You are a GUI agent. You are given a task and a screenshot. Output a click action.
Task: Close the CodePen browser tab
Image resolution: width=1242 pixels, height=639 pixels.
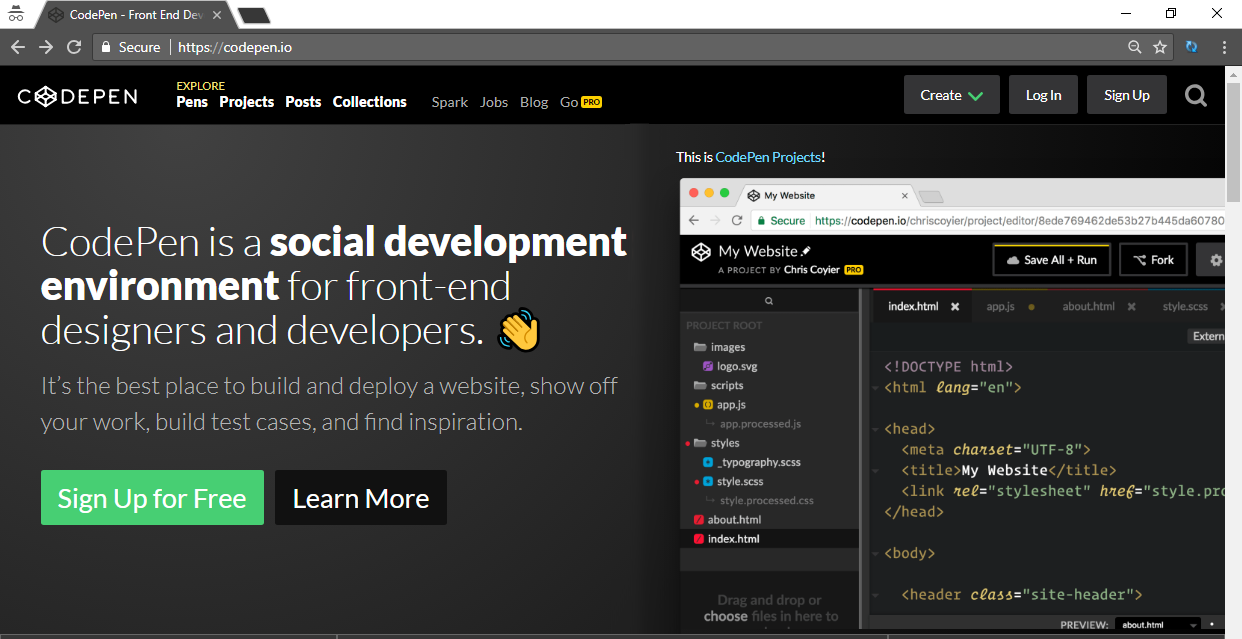[x=219, y=15]
